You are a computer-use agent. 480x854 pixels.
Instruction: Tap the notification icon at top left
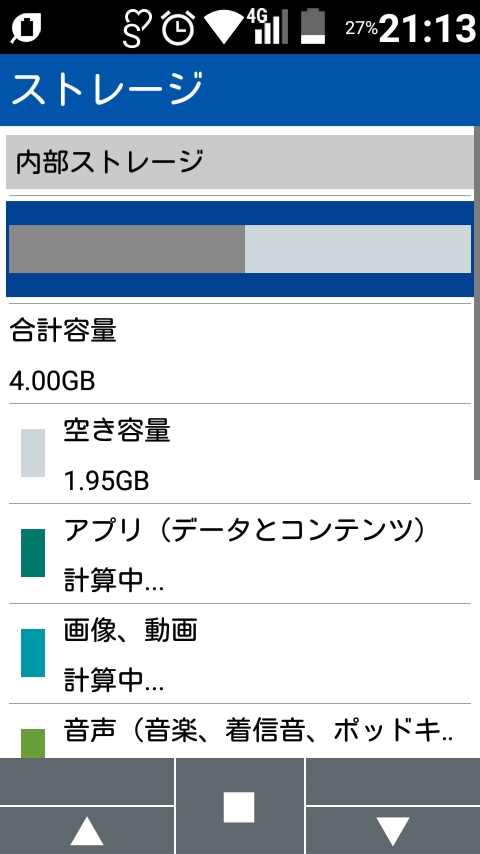point(25,28)
